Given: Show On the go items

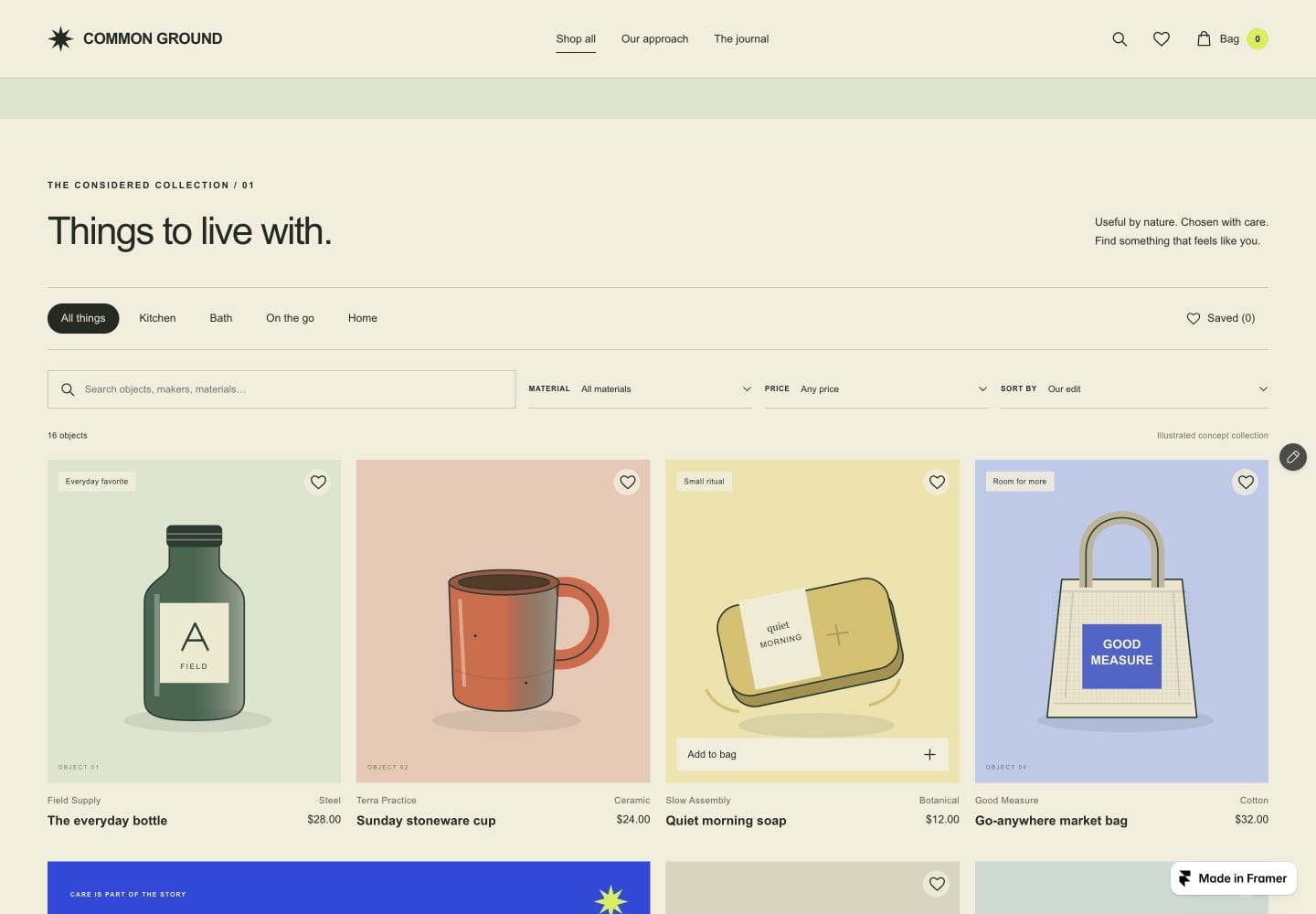Looking at the screenshot, I should pos(290,318).
